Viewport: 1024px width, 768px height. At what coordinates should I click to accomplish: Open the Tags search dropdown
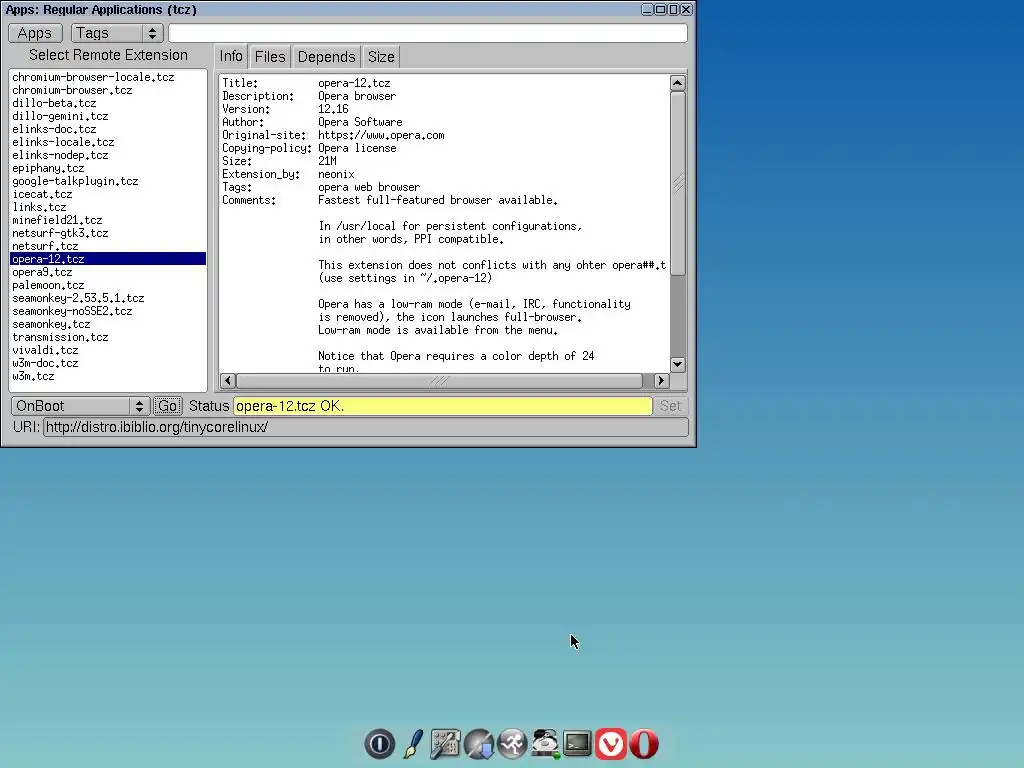pyautogui.click(x=116, y=33)
